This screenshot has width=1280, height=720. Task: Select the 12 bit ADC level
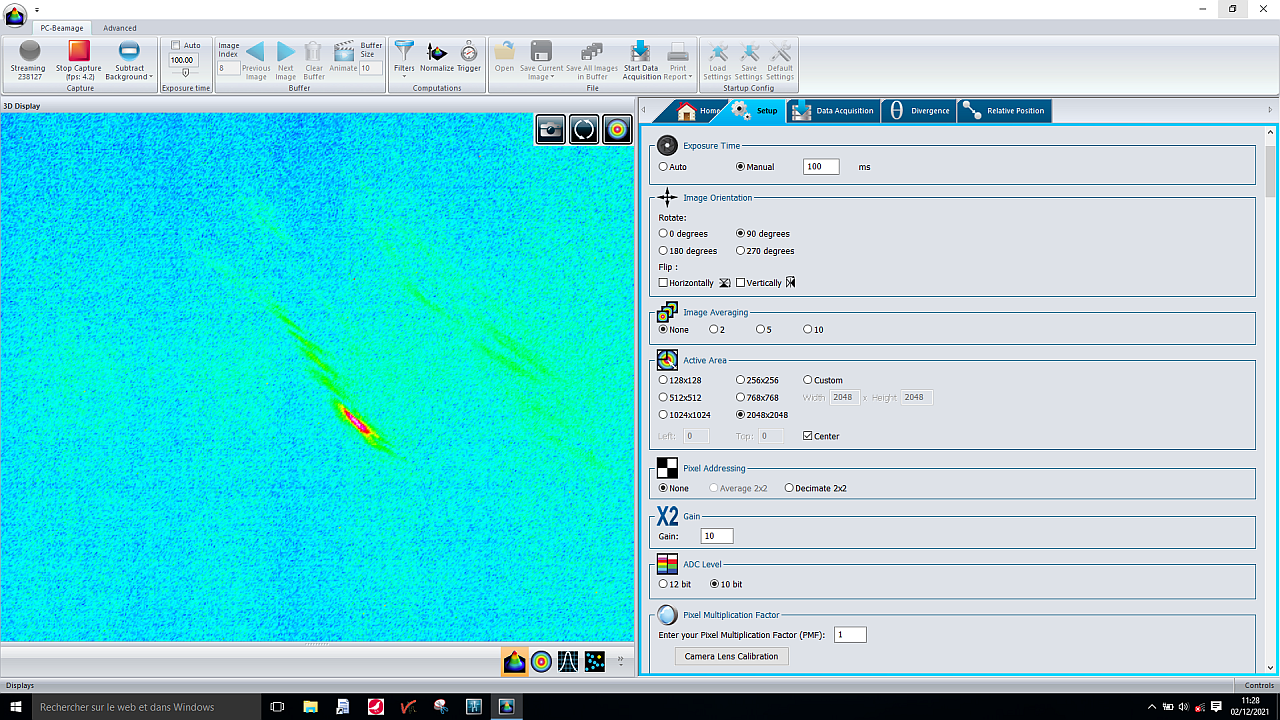click(663, 584)
